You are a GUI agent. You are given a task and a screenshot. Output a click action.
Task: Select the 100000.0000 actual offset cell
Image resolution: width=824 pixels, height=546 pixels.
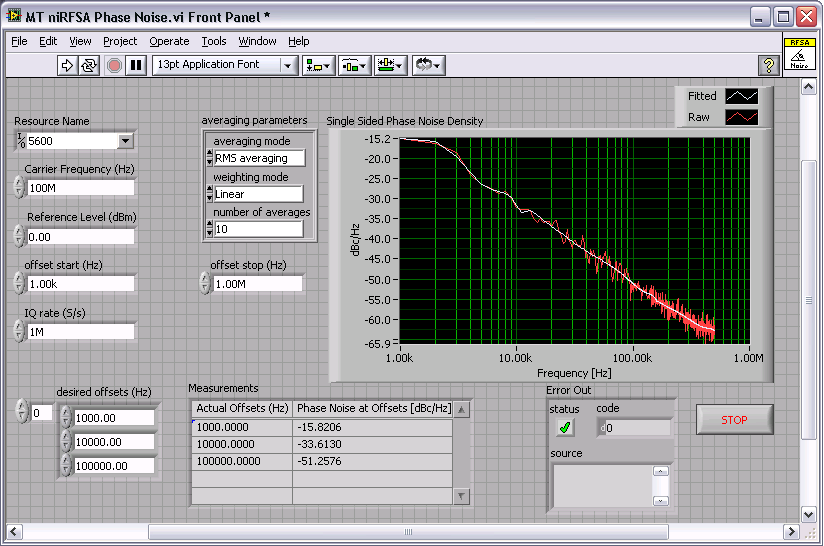(242, 461)
